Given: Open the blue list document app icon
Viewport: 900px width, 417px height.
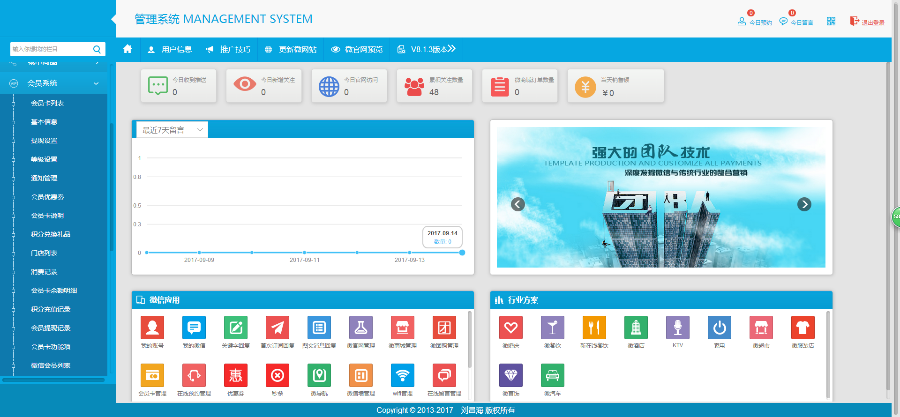Looking at the screenshot, I should point(319,328).
